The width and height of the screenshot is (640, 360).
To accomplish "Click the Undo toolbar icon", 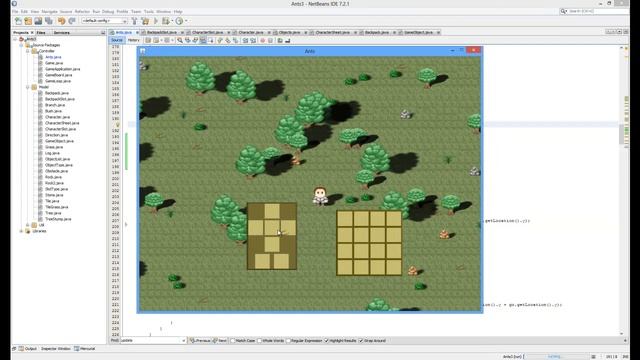I will (x=62, y=21).
